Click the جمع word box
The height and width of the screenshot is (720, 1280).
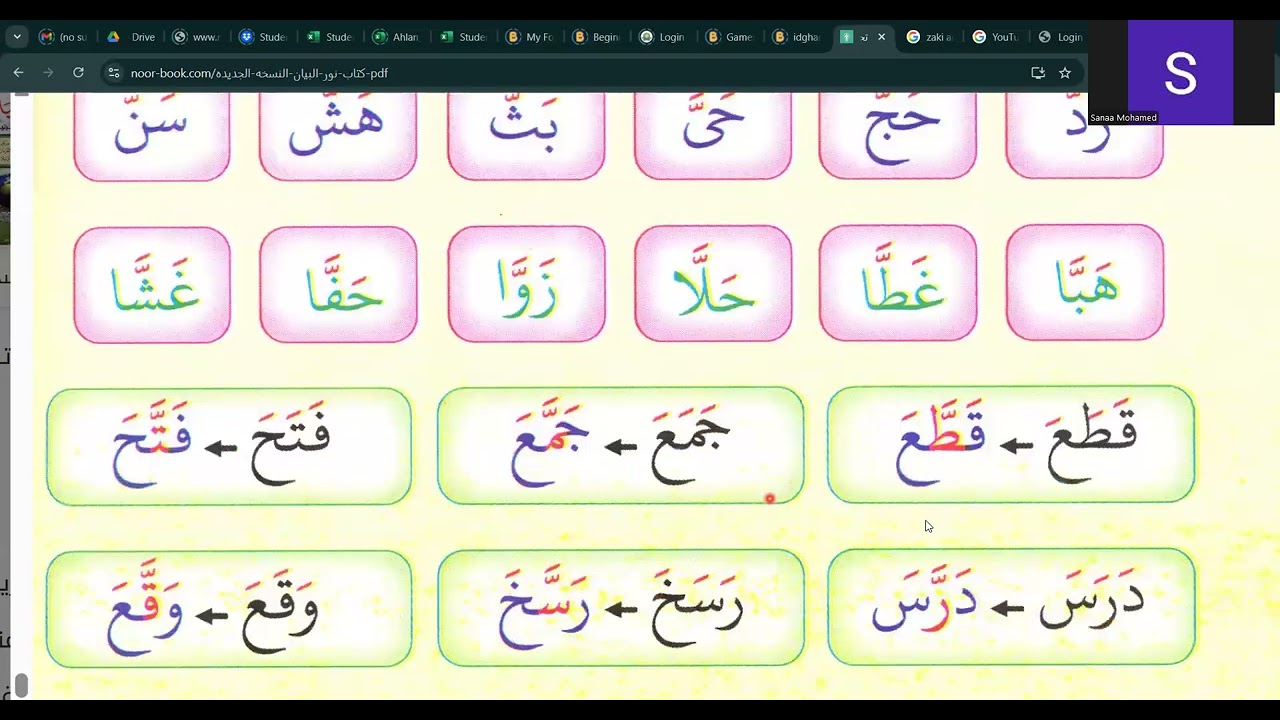[x=620, y=445]
